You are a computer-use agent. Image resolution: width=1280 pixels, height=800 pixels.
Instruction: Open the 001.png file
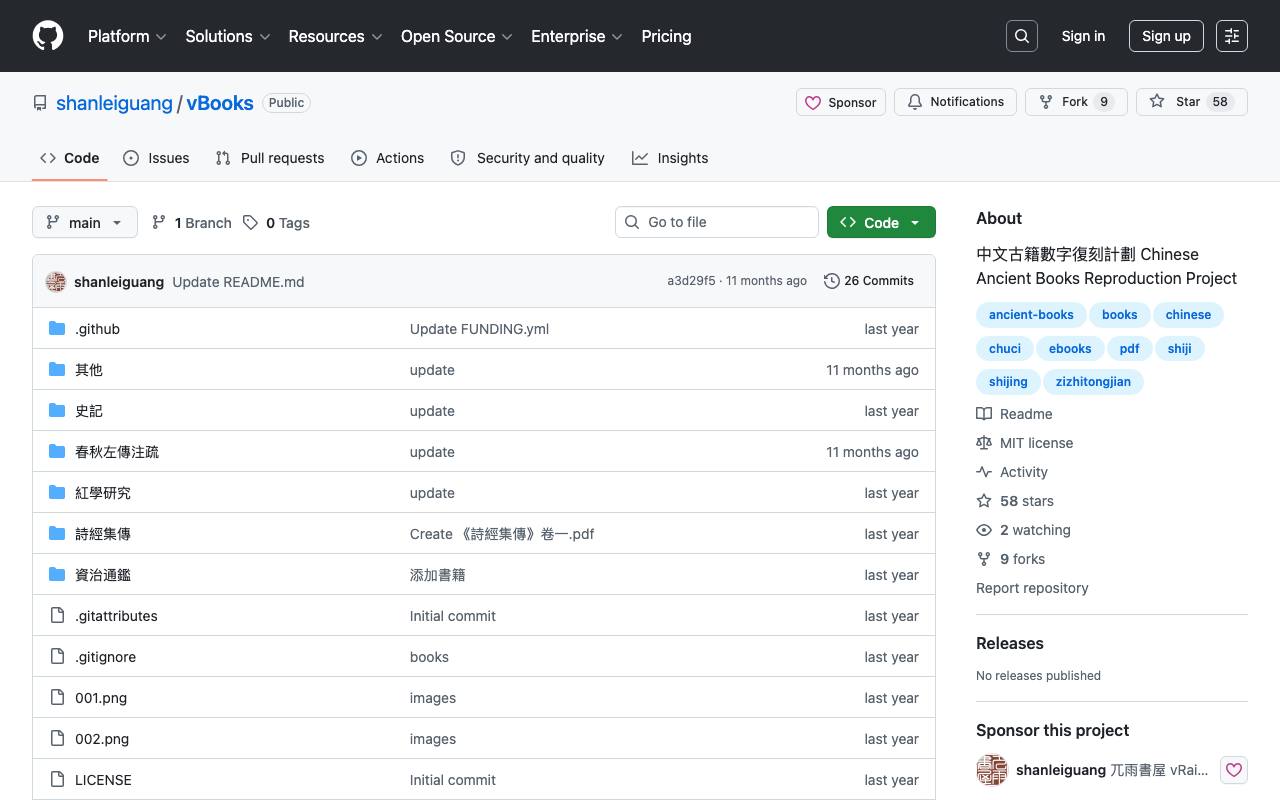[x=101, y=698]
